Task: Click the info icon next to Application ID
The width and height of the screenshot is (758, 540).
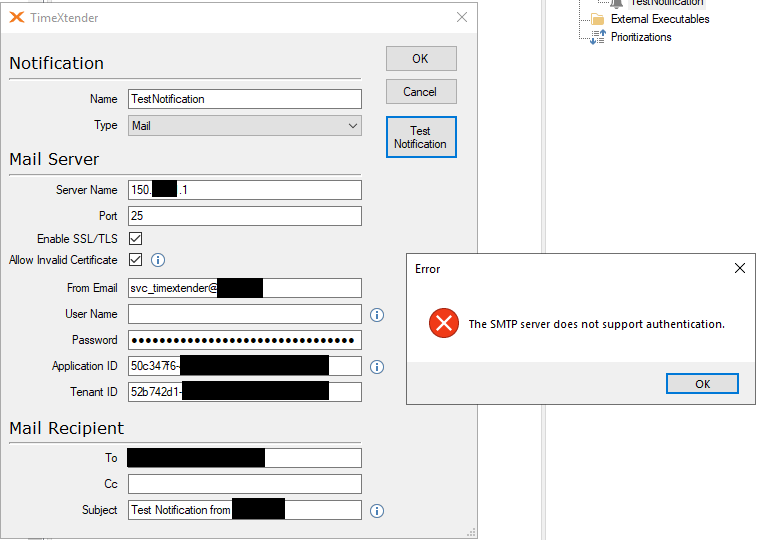Action: coord(377,367)
